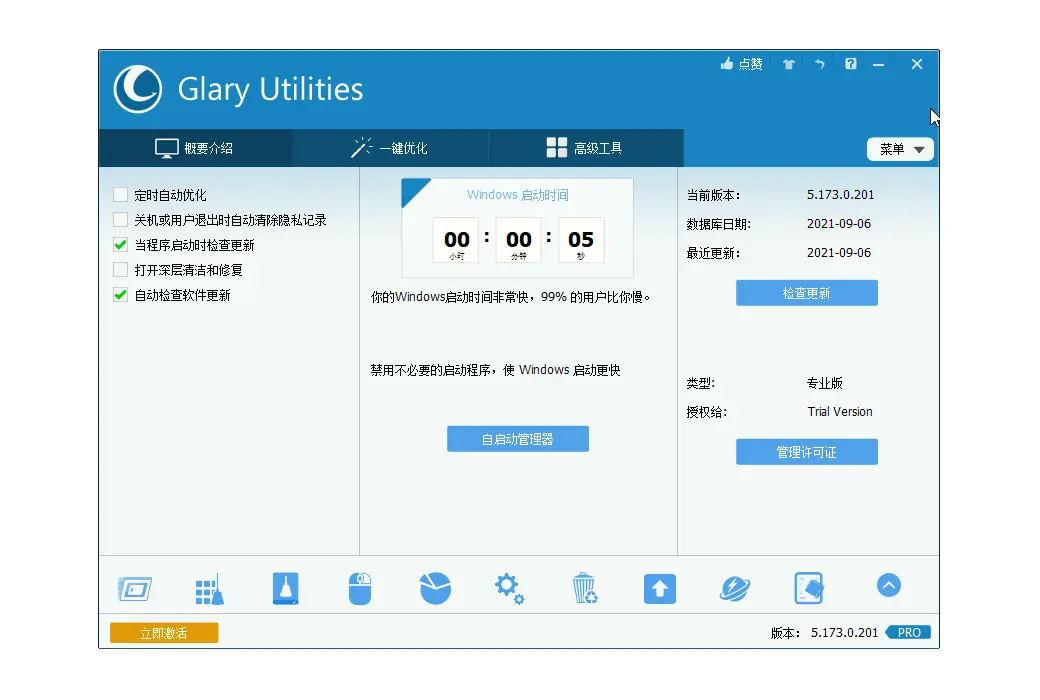
Task: Click the hours value 00 labeled 小时
Action: [x=456, y=240]
